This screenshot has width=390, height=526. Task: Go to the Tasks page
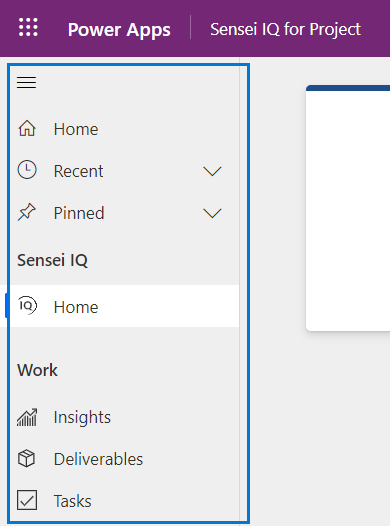(123, 501)
